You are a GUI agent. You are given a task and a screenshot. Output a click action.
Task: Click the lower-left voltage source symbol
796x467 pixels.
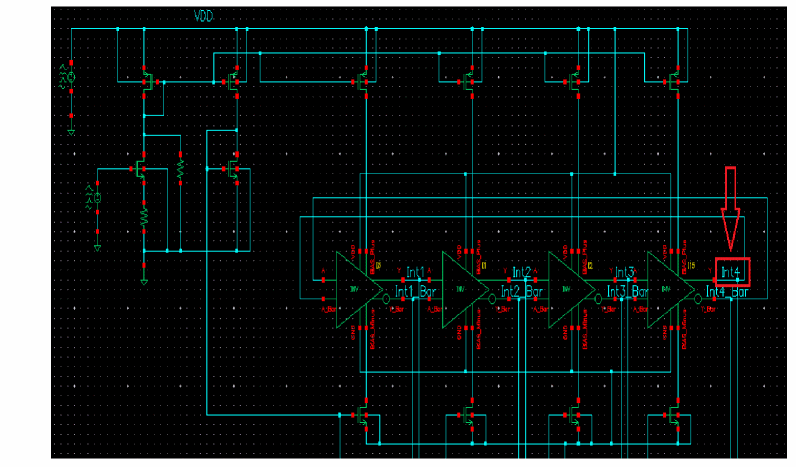[x=97, y=198]
